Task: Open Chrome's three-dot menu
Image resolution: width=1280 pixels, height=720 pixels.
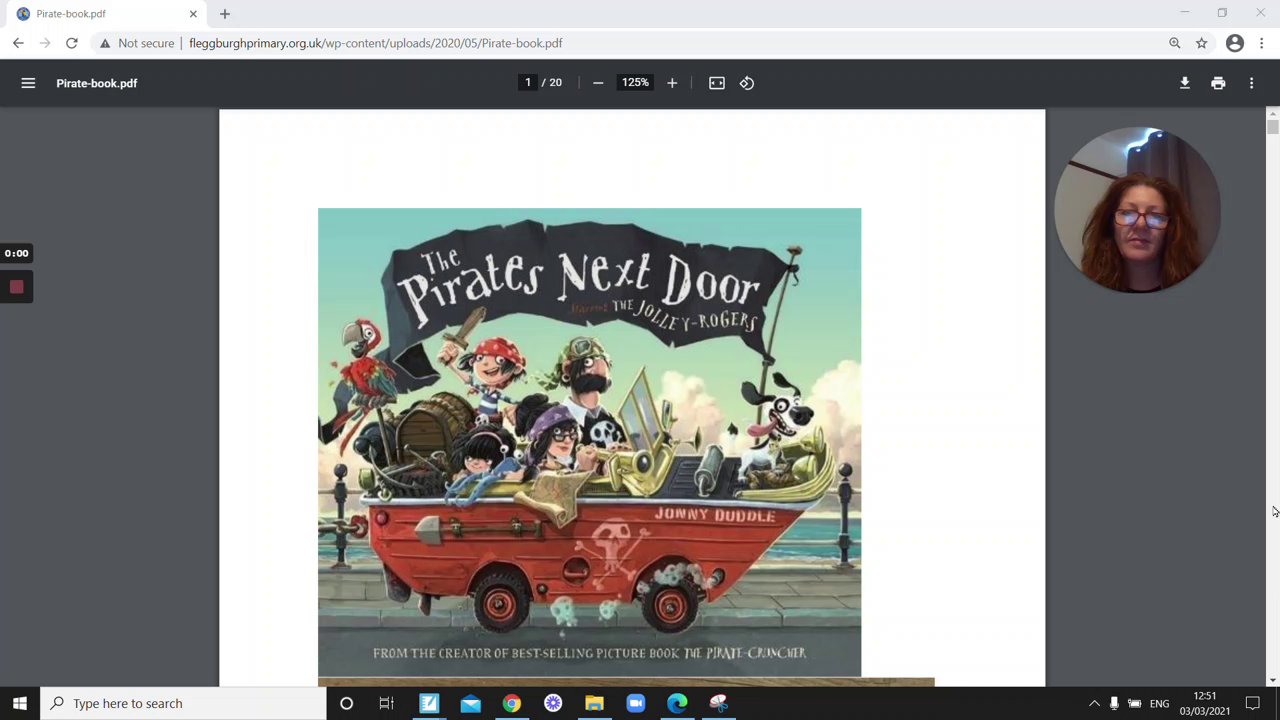Action: point(1262,43)
